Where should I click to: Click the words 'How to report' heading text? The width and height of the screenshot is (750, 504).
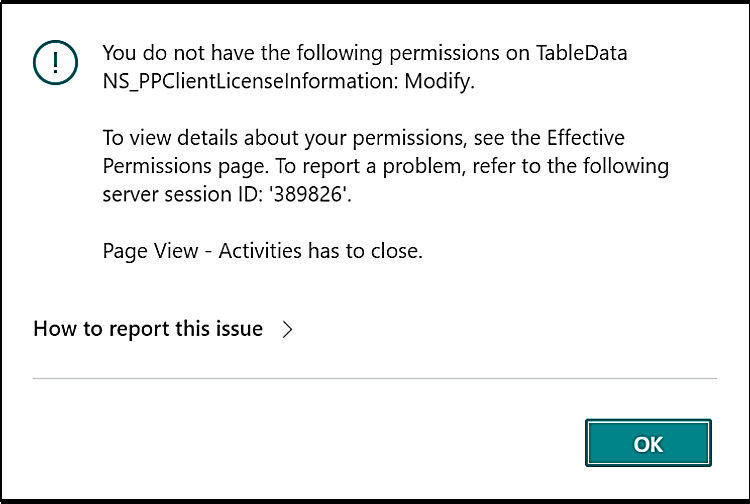click(x=101, y=329)
